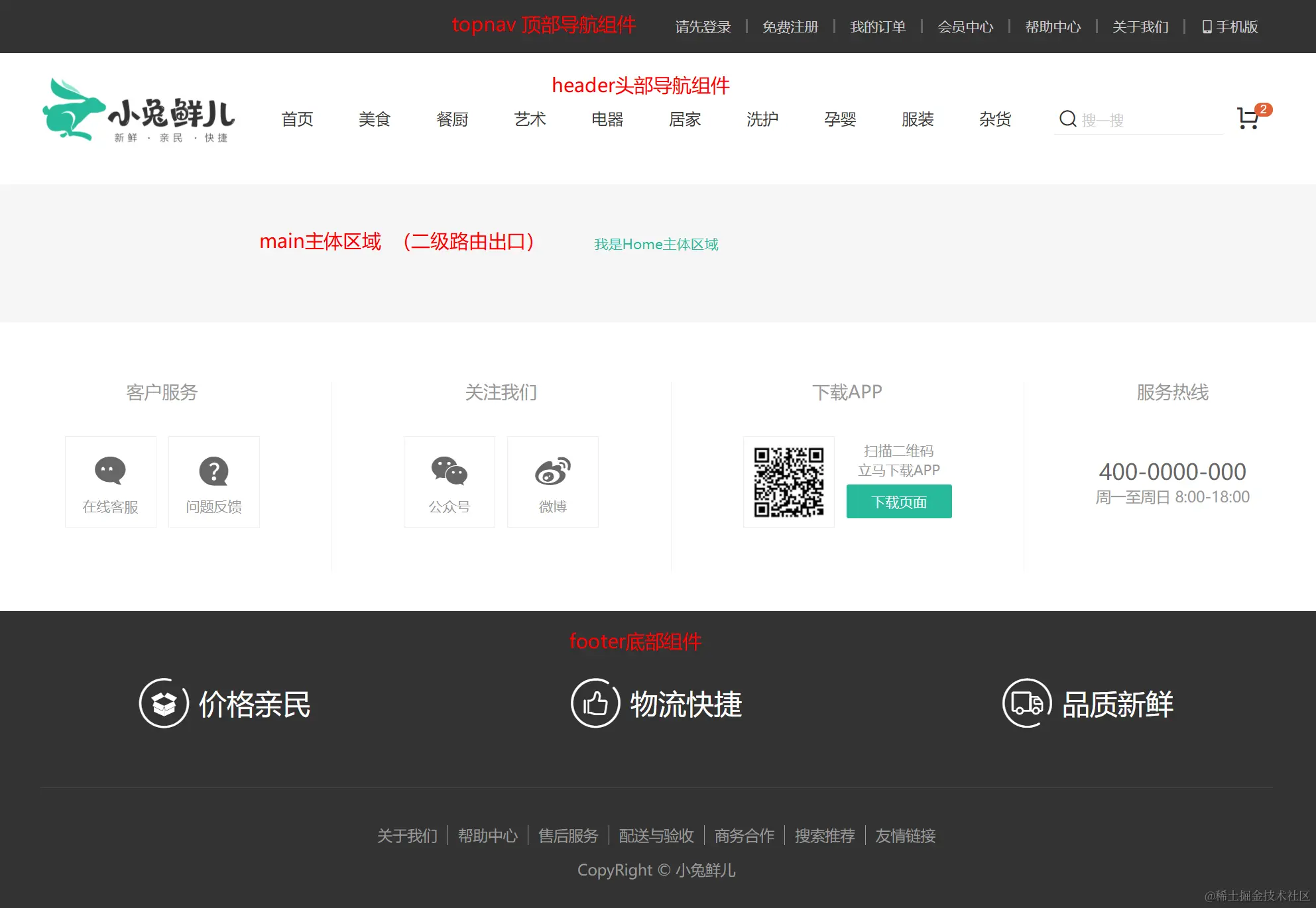
Task: Click 售后服务 in the footer
Action: [568, 836]
